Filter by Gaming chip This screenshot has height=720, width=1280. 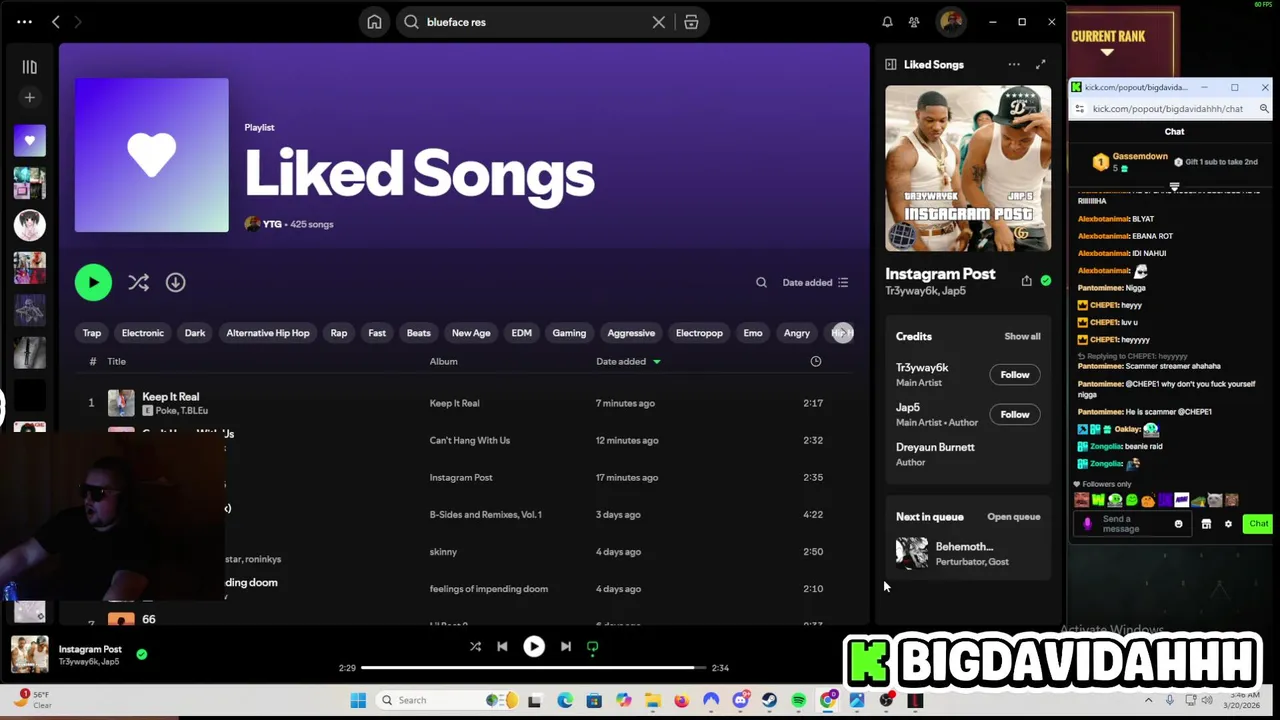[x=569, y=333]
